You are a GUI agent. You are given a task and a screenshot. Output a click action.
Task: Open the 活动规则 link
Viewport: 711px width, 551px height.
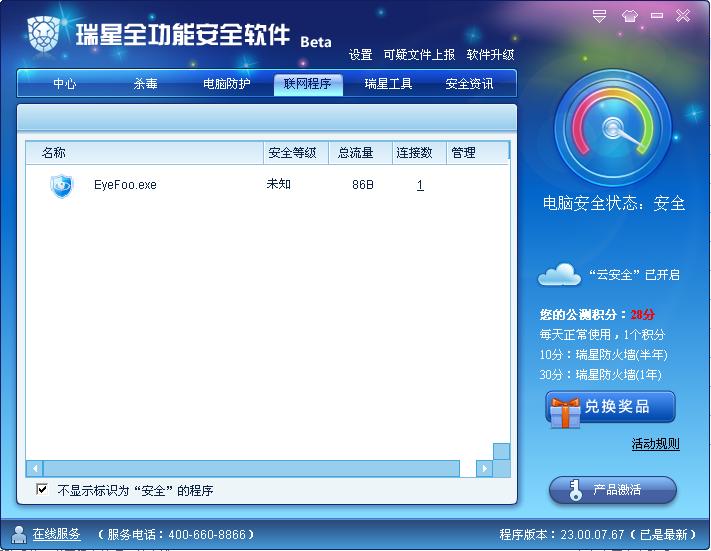[656, 444]
